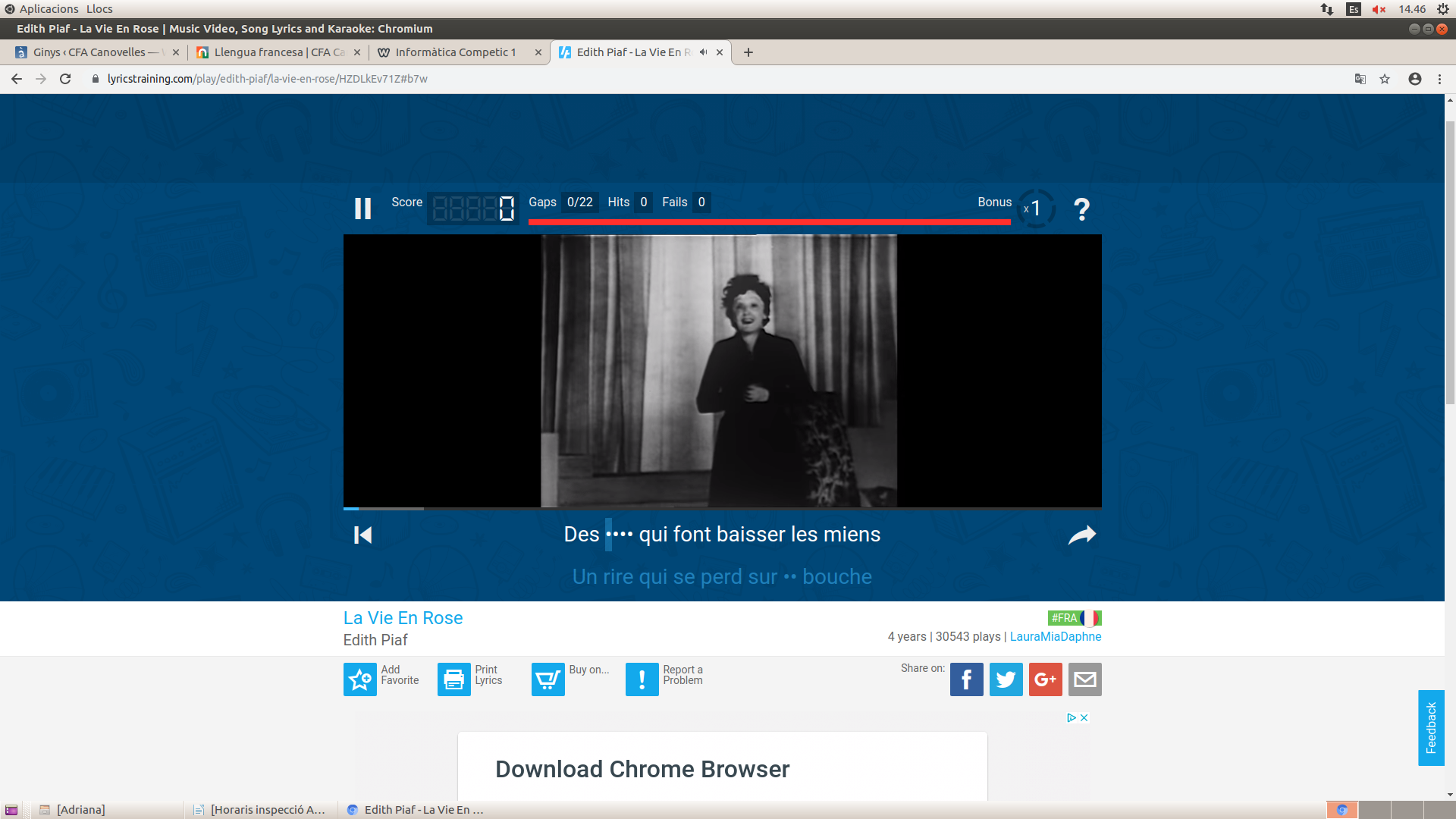Open help with the question mark icon
The image size is (1456, 819).
[1081, 209]
